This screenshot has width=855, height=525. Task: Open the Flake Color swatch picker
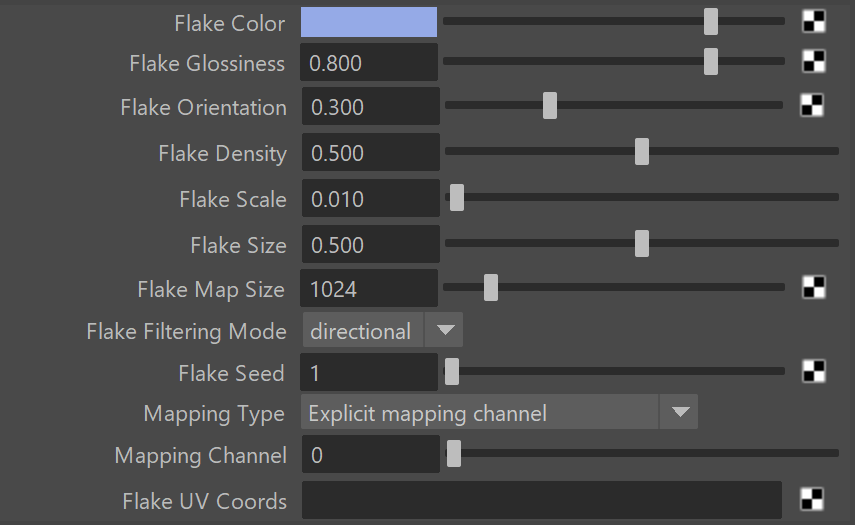(369, 22)
